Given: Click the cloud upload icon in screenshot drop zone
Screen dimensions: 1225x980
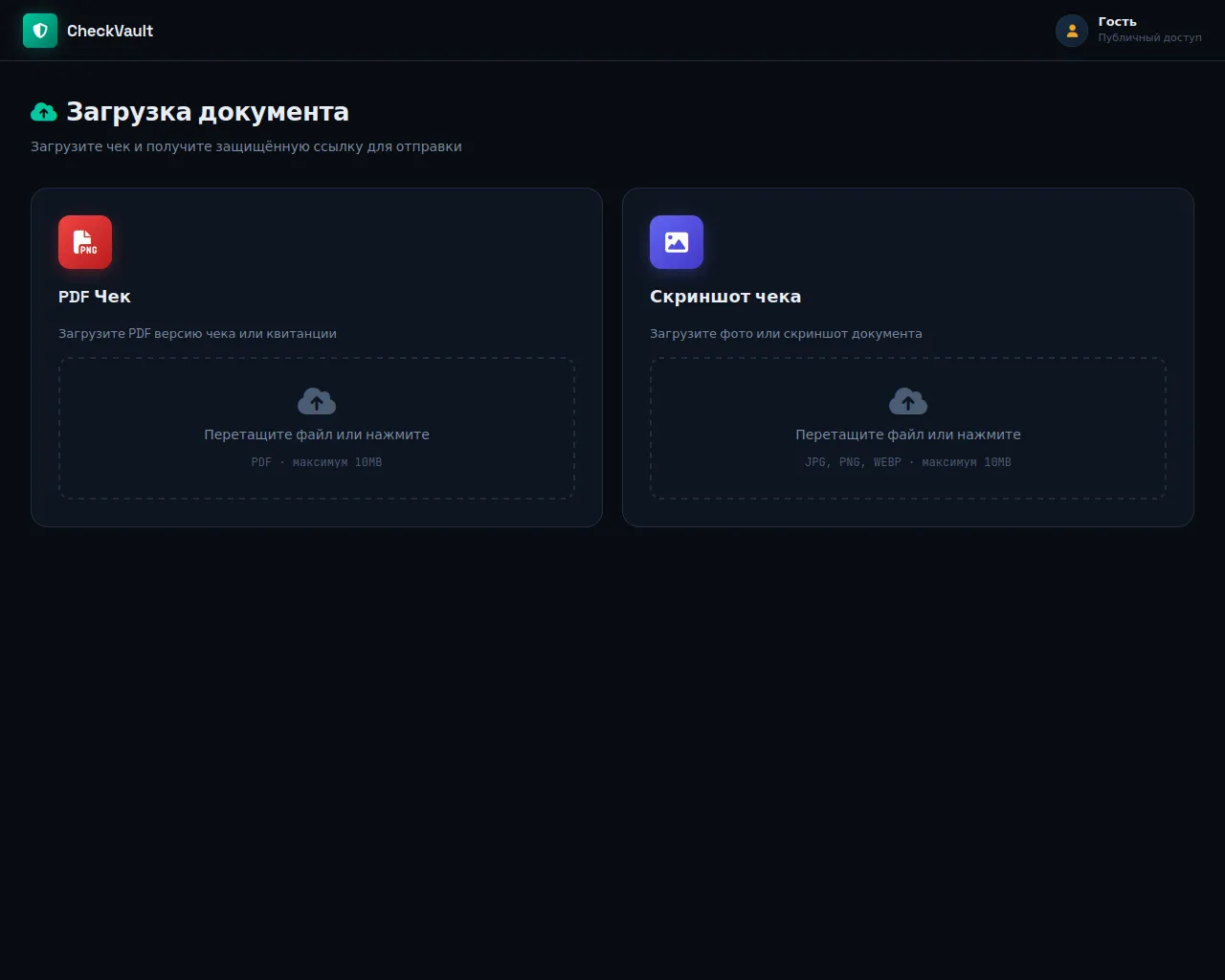Looking at the screenshot, I should [x=908, y=401].
